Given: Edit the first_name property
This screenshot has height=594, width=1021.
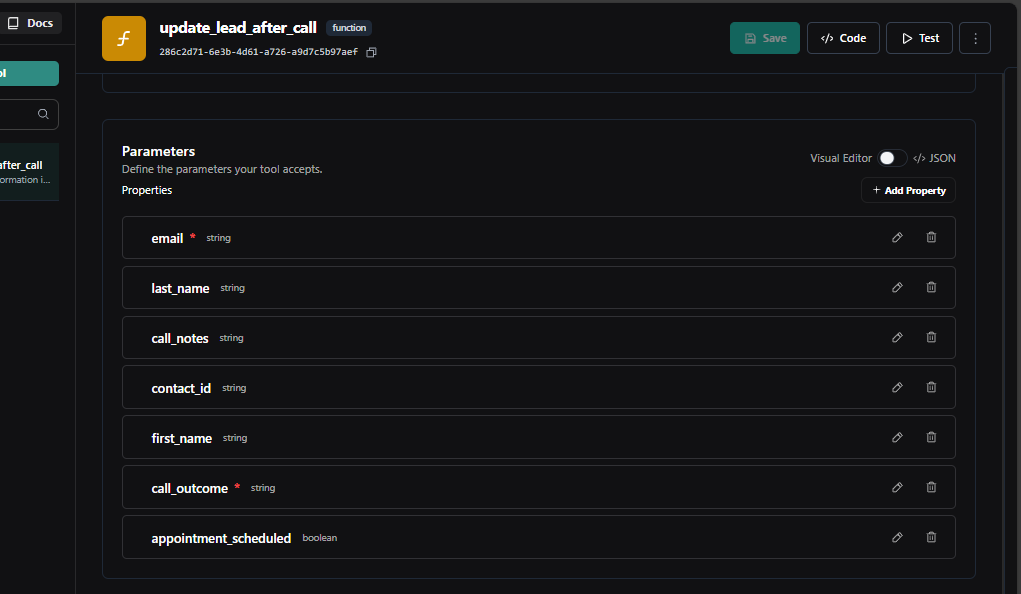Looking at the screenshot, I should [x=897, y=437].
